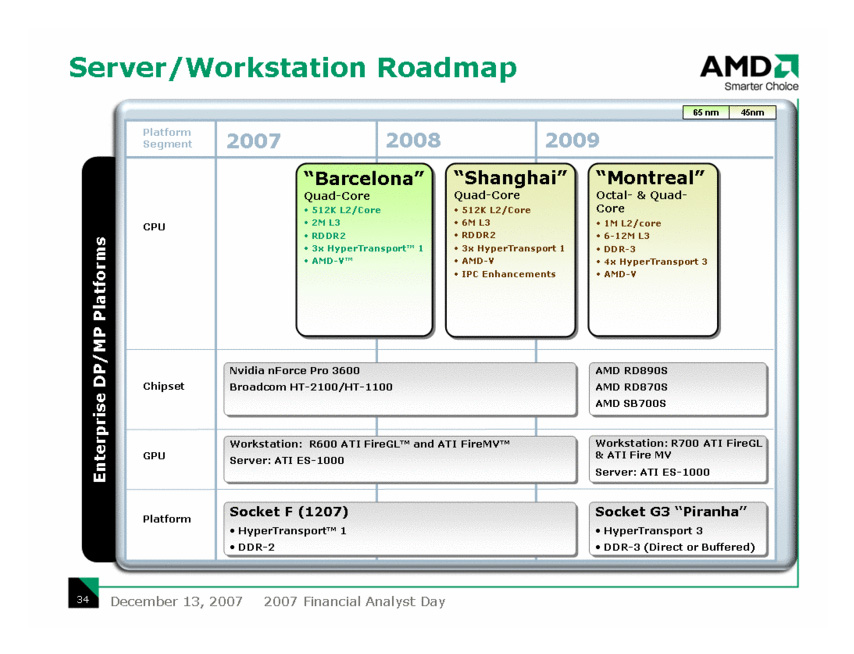Image resolution: width=854 pixels, height=654 pixels.
Task: Select "Broadcom HT-2100/HT-1100" chipset entry
Action: click(310, 387)
